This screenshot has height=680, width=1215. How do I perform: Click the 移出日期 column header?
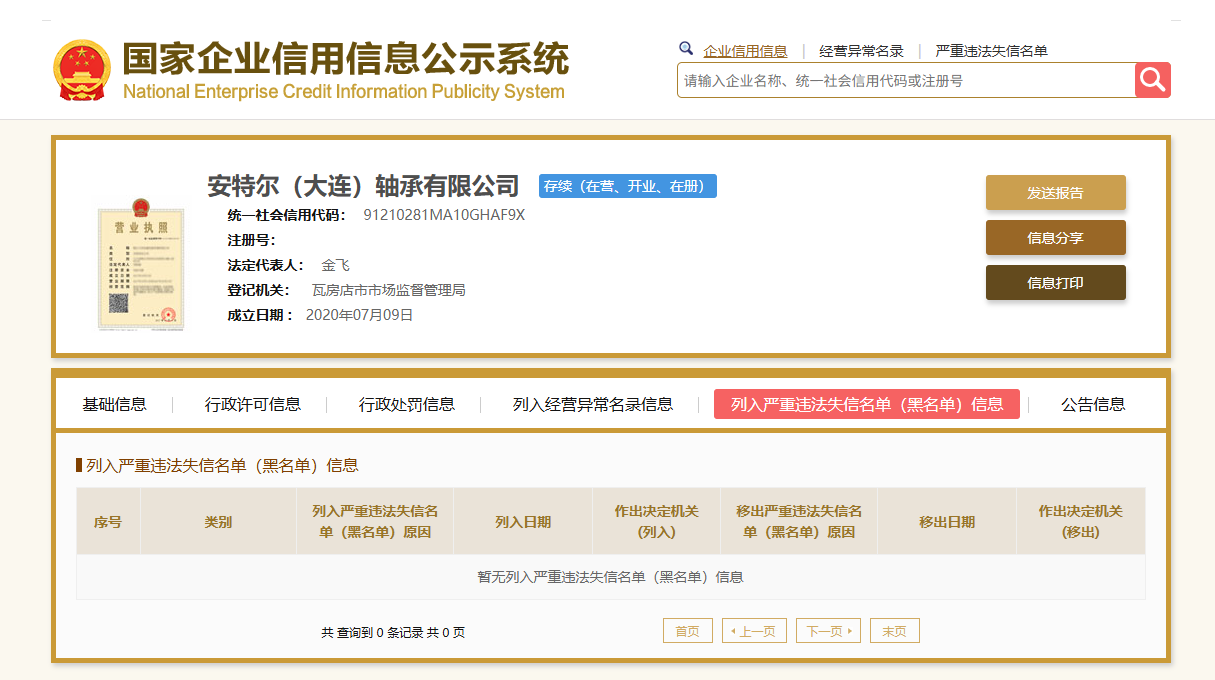pos(947,522)
